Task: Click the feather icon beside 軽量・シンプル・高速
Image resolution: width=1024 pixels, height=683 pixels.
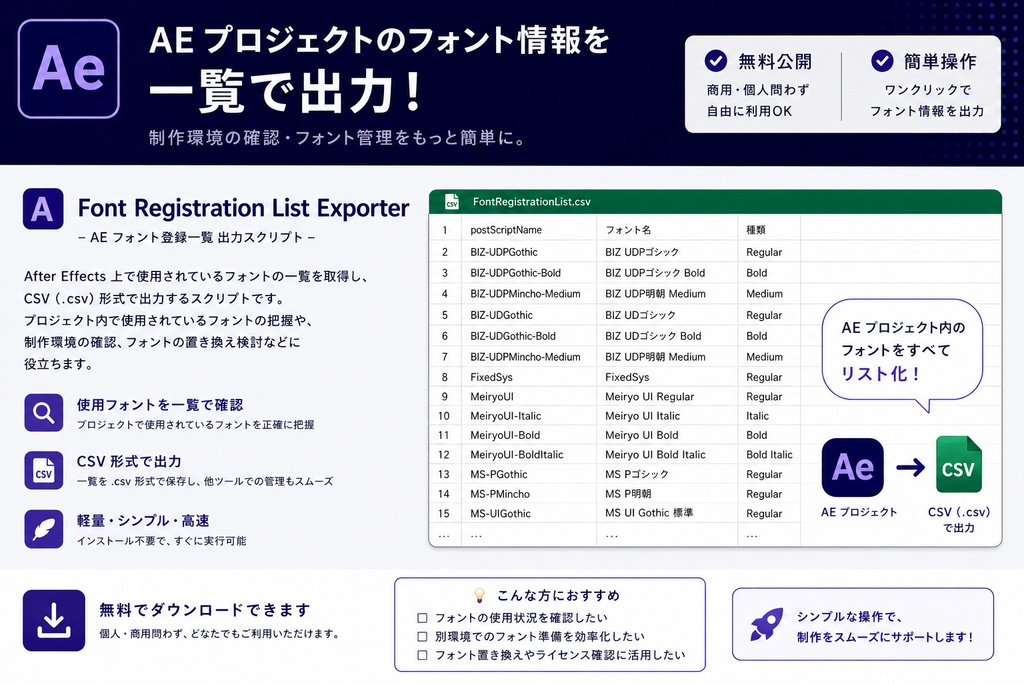Action: tap(44, 529)
